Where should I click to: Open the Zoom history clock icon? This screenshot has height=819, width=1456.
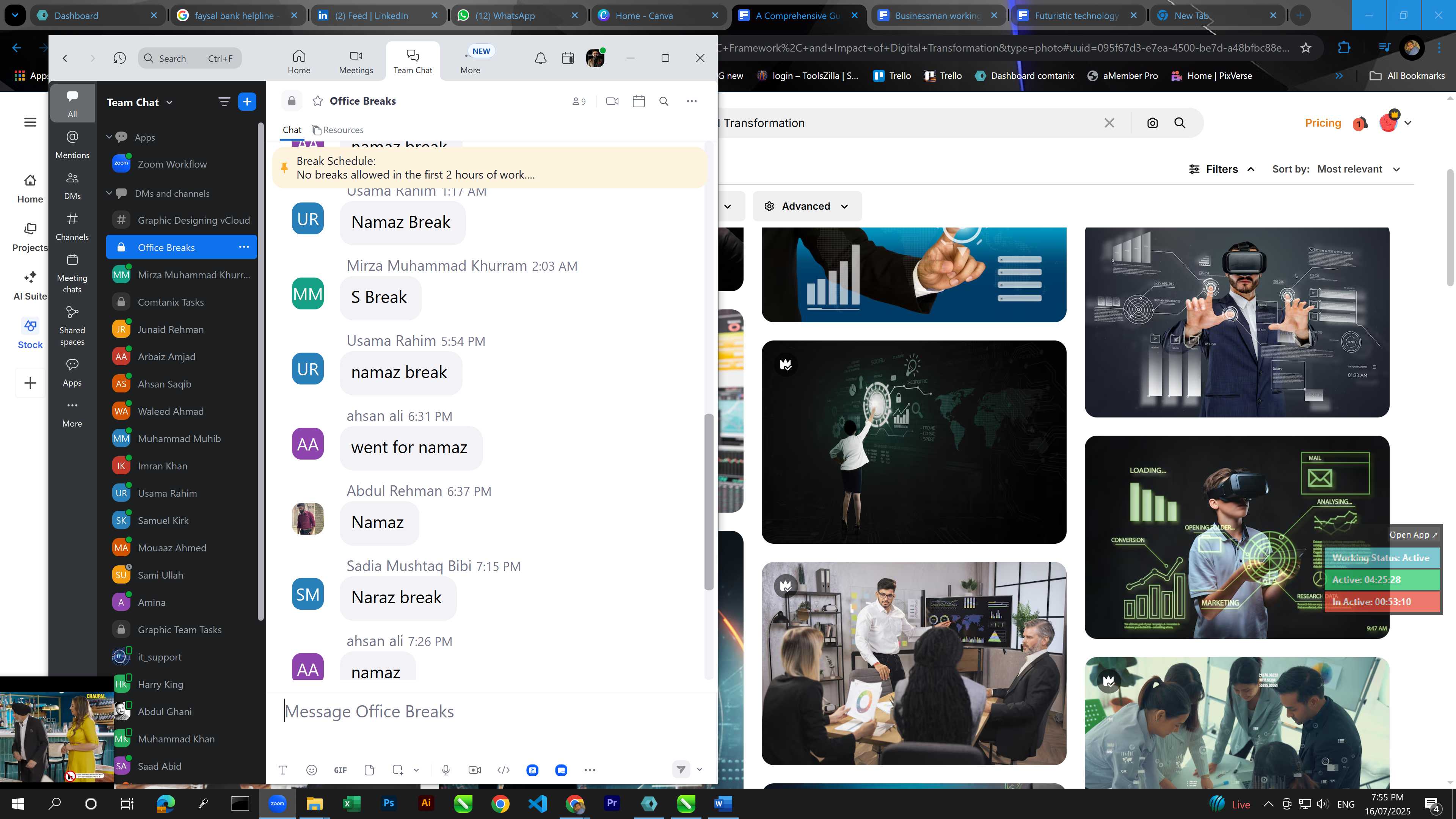[119, 58]
